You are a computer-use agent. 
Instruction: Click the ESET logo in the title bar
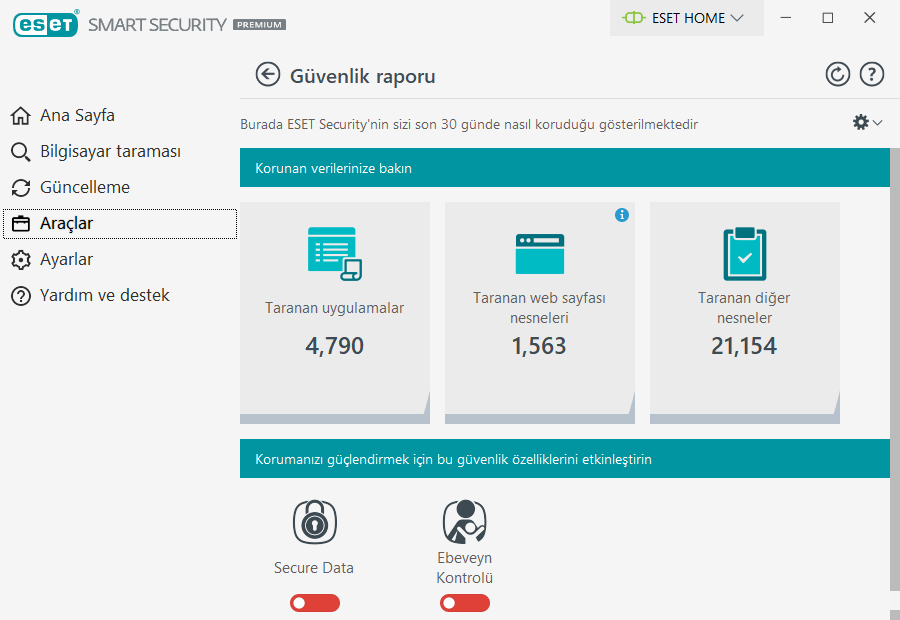click(x=46, y=24)
